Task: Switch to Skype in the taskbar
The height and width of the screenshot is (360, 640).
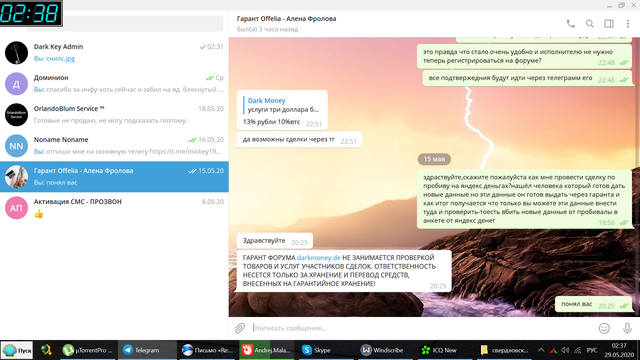Action: (317, 350)
